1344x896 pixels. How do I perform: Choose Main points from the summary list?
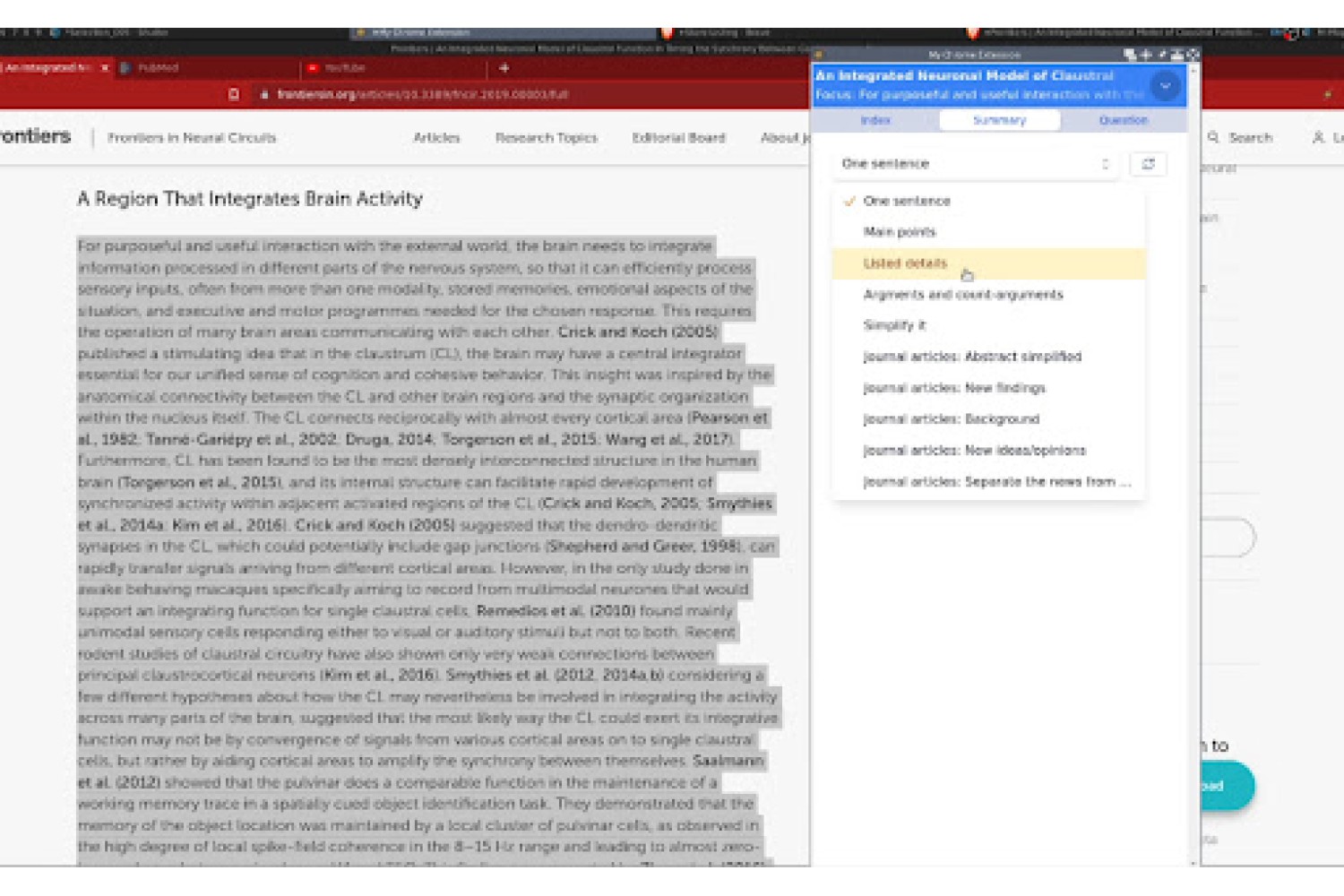(x=988, y=232)
